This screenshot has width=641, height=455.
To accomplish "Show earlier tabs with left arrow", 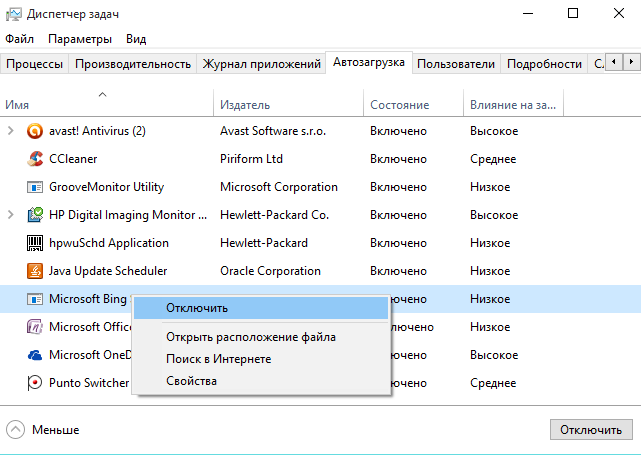I will pos(614,62).
